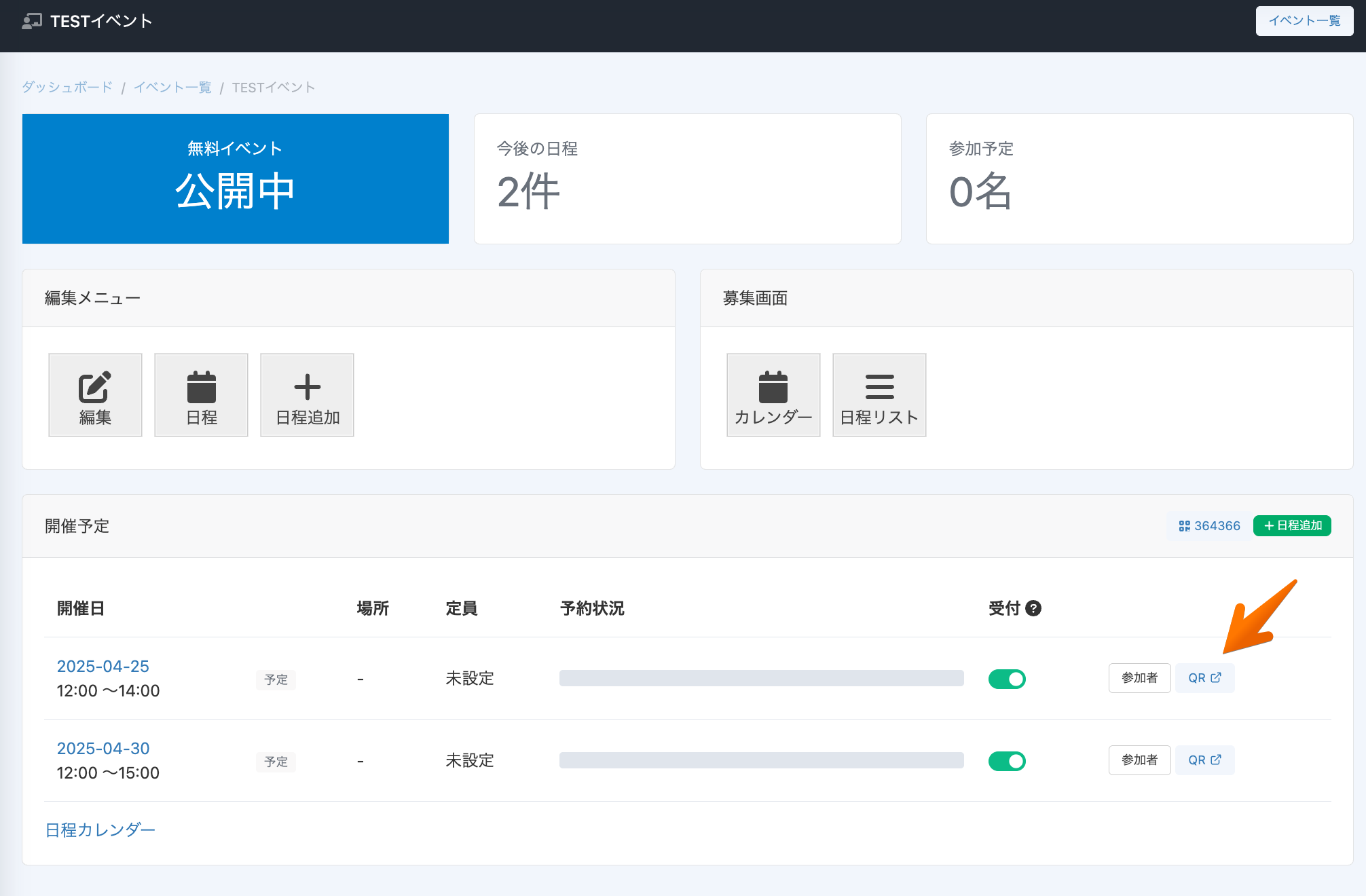
Task: Open the カレンダー tile in 募集画面
Action: point(773,395)
